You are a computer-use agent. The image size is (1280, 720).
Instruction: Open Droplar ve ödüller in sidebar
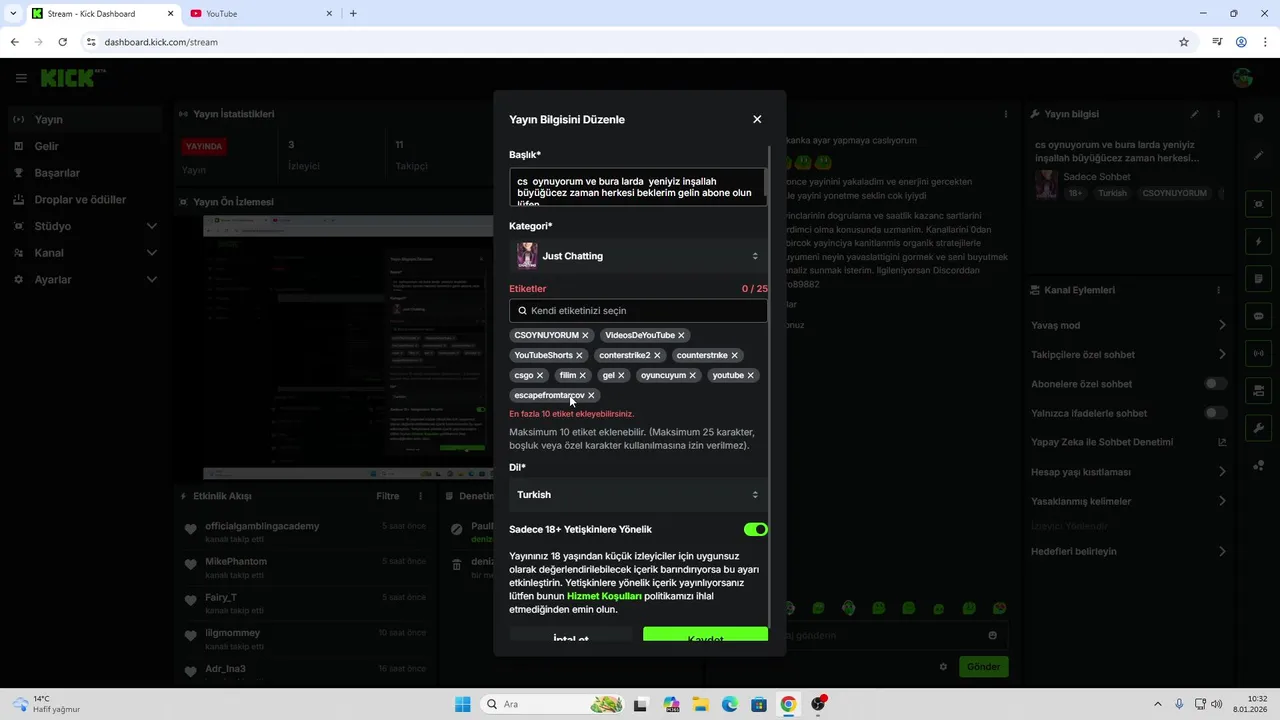pos(85,200)
